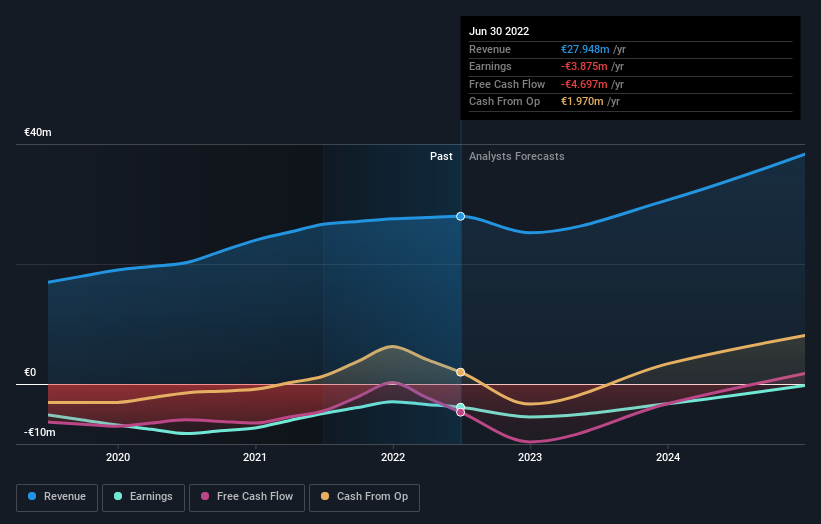Click the Free Cash Flow tooltip row label
Screen dimensions: 821x524
(507, 84)
